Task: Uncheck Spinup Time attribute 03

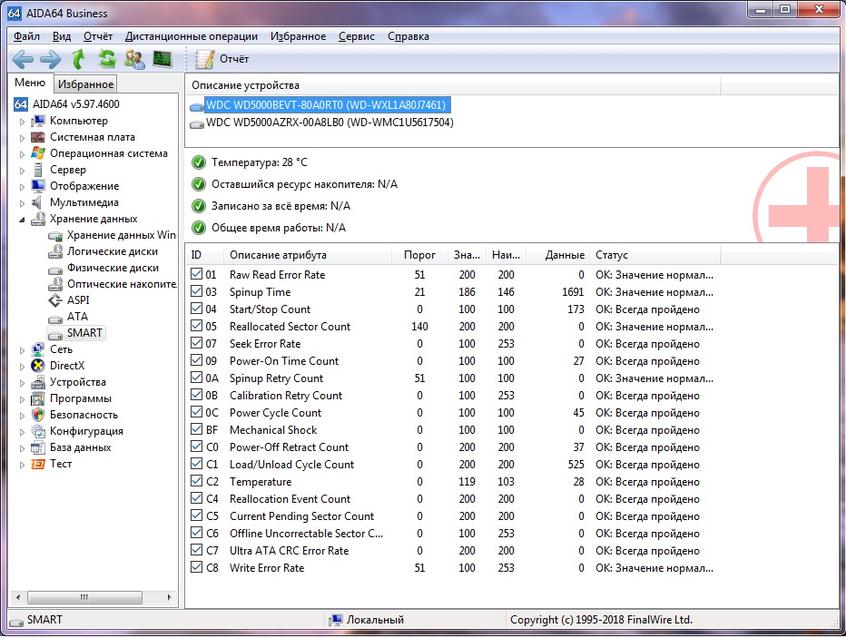Action: pos(197,291)
